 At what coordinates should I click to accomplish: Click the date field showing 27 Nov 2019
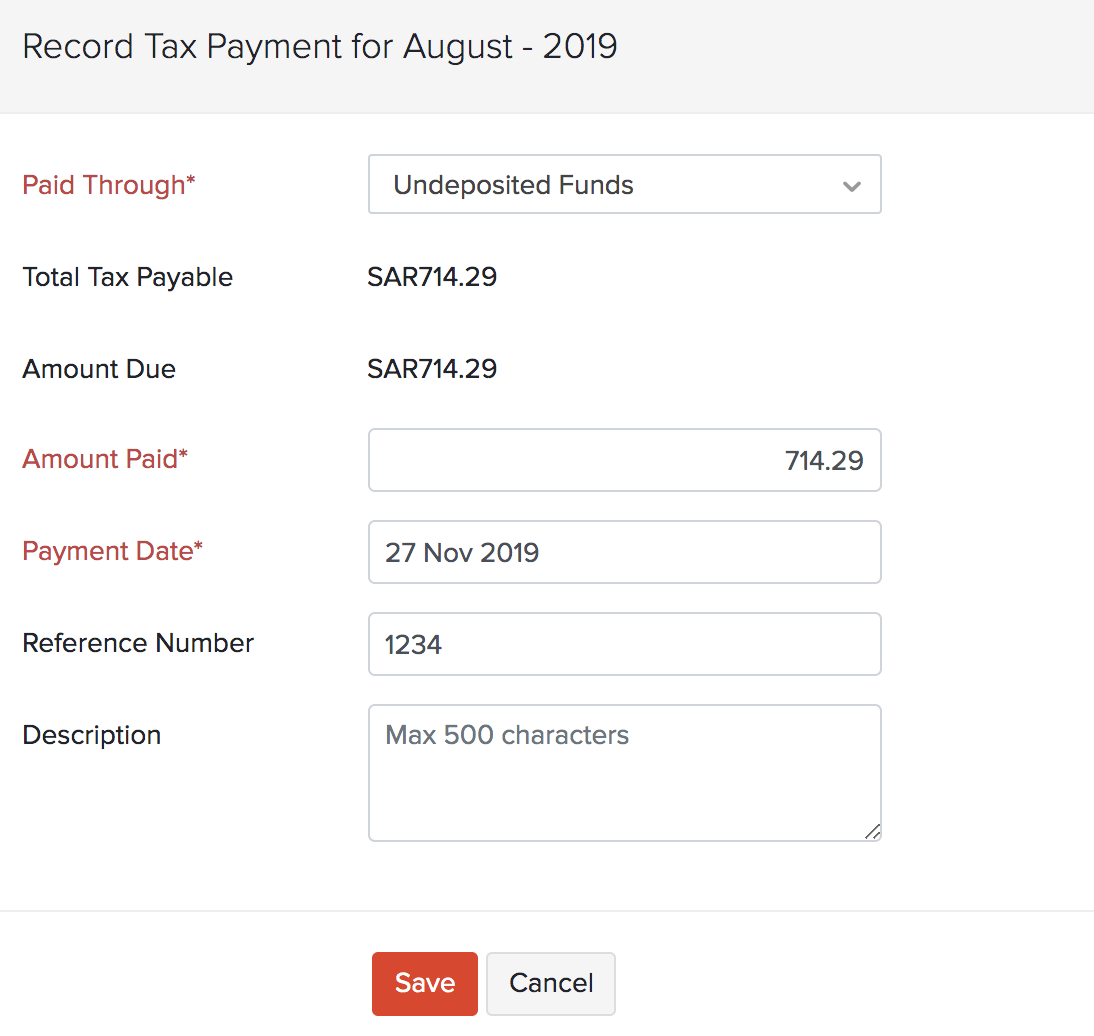click(624, 552)
